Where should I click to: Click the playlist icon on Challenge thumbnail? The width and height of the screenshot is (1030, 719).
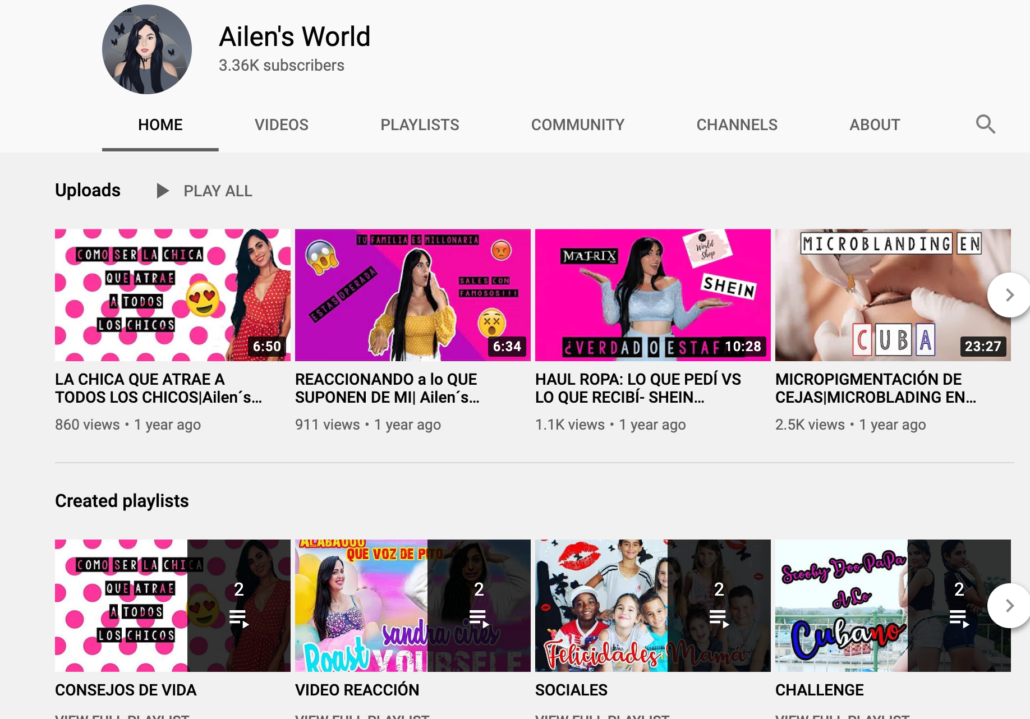pyautogui.click(x=959, y=619)
